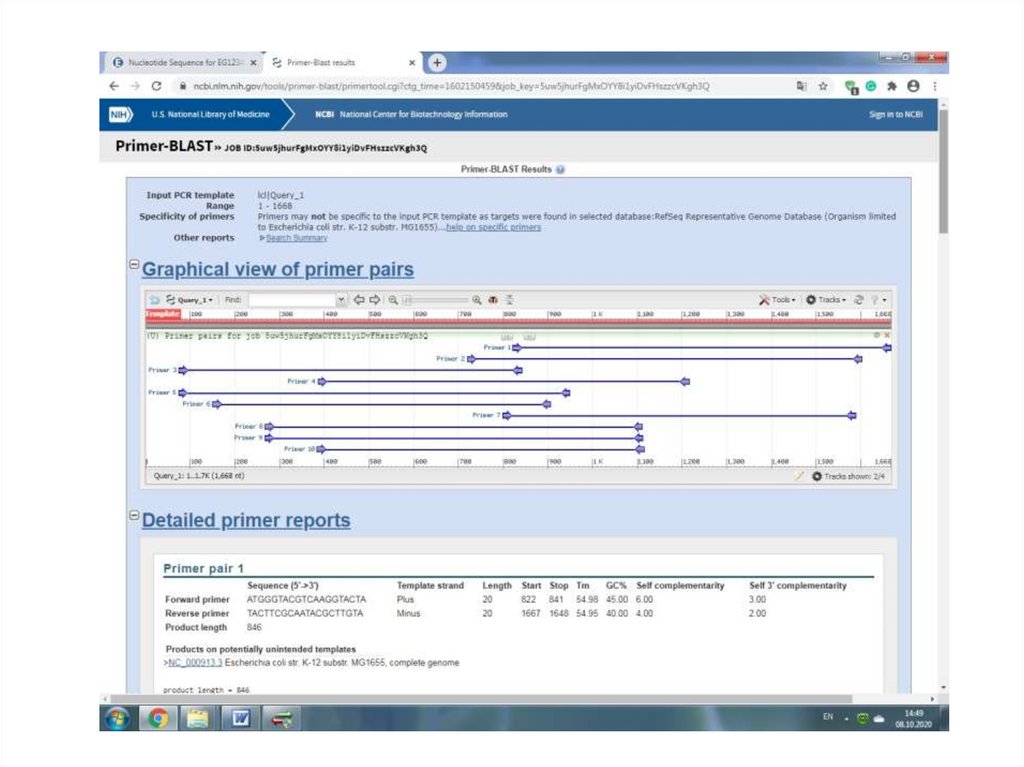Open the Tools dropdown in sequence viewer
1024x767 pixels.
[777, 299]
